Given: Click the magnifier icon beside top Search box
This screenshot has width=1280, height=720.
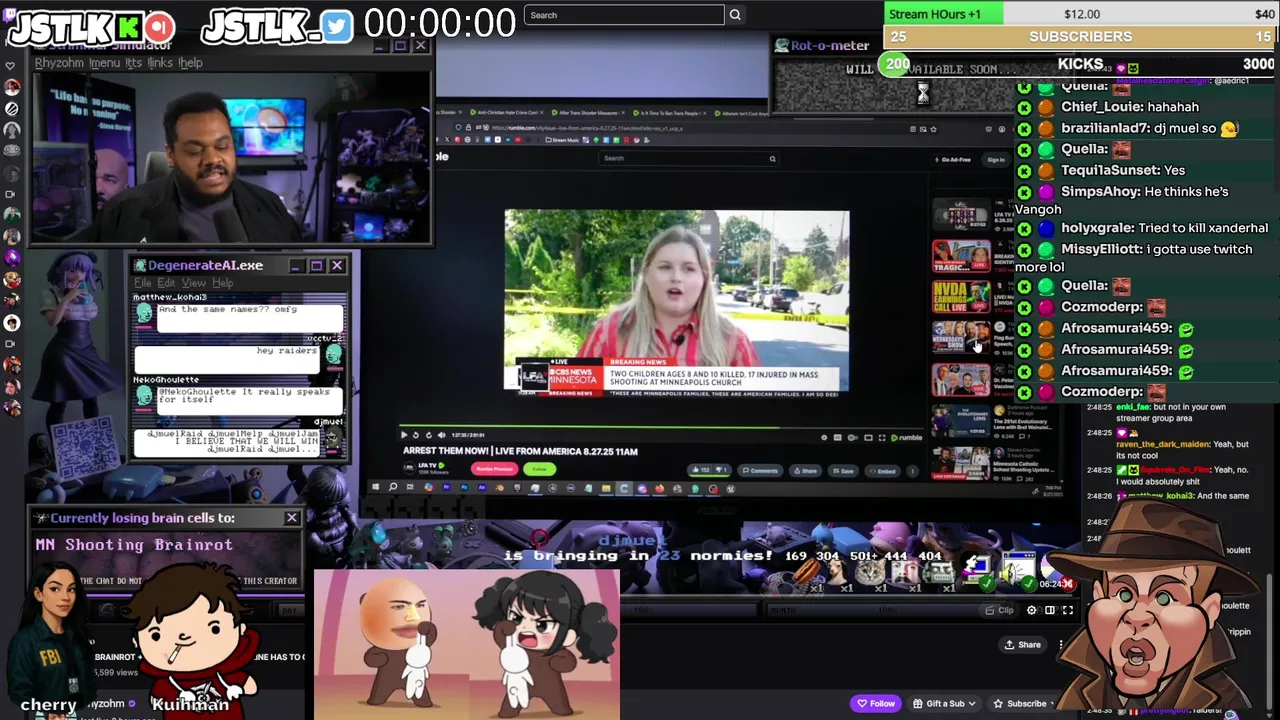Looking at the screenshot, I should [735, 15].
